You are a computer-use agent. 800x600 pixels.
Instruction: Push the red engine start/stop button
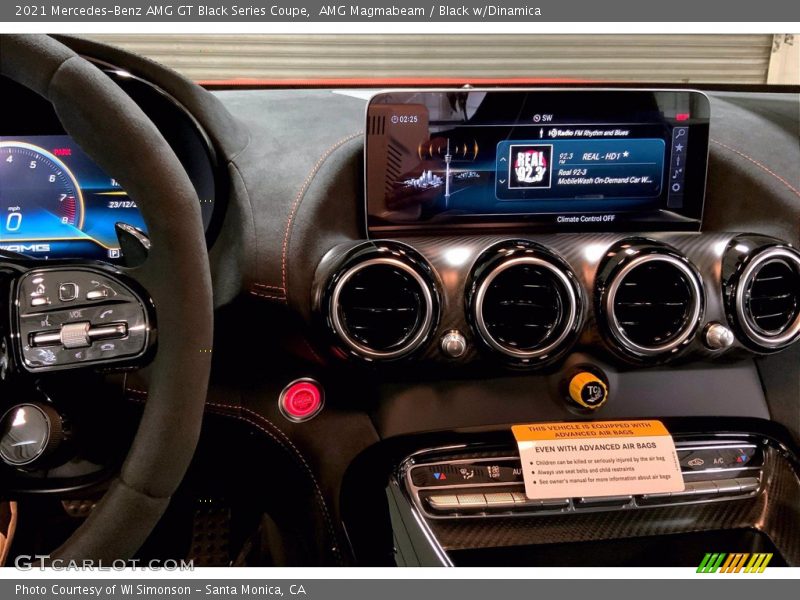[x=301, y=400]
